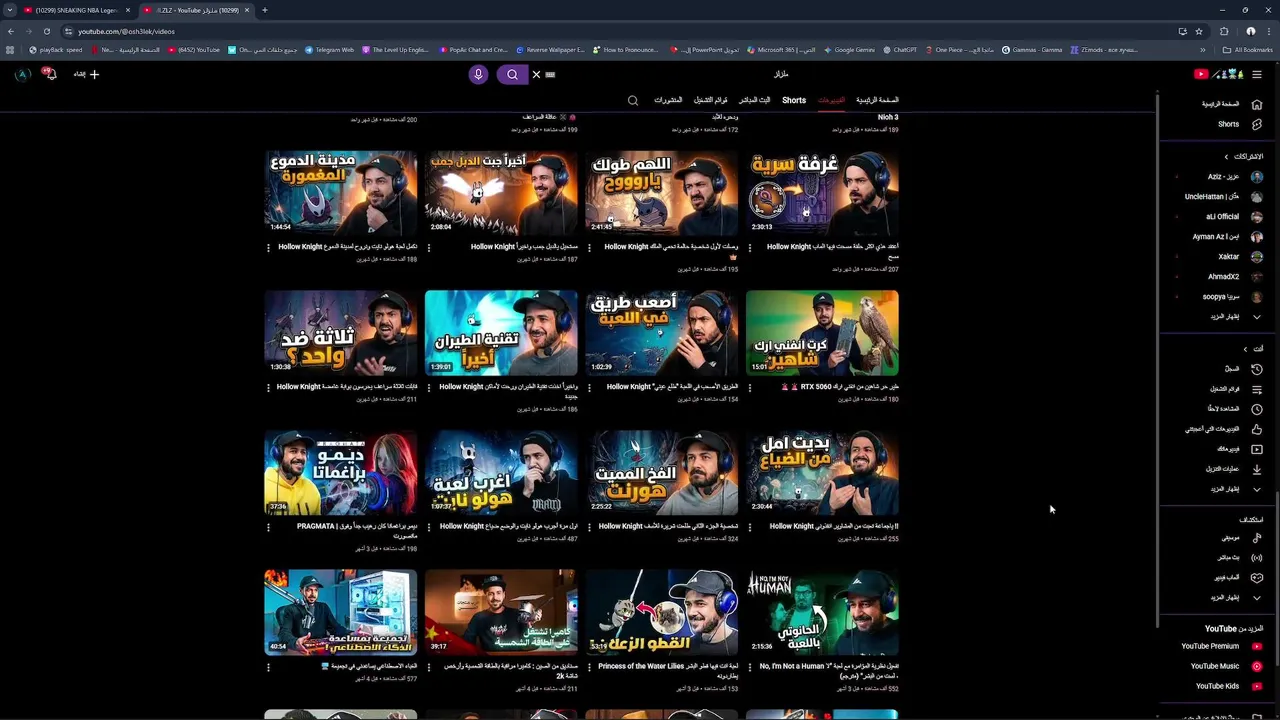The image size is (1280, 720).
Task: Open the UncleHattan subscription channel
Action: (x=1220, y=197)
